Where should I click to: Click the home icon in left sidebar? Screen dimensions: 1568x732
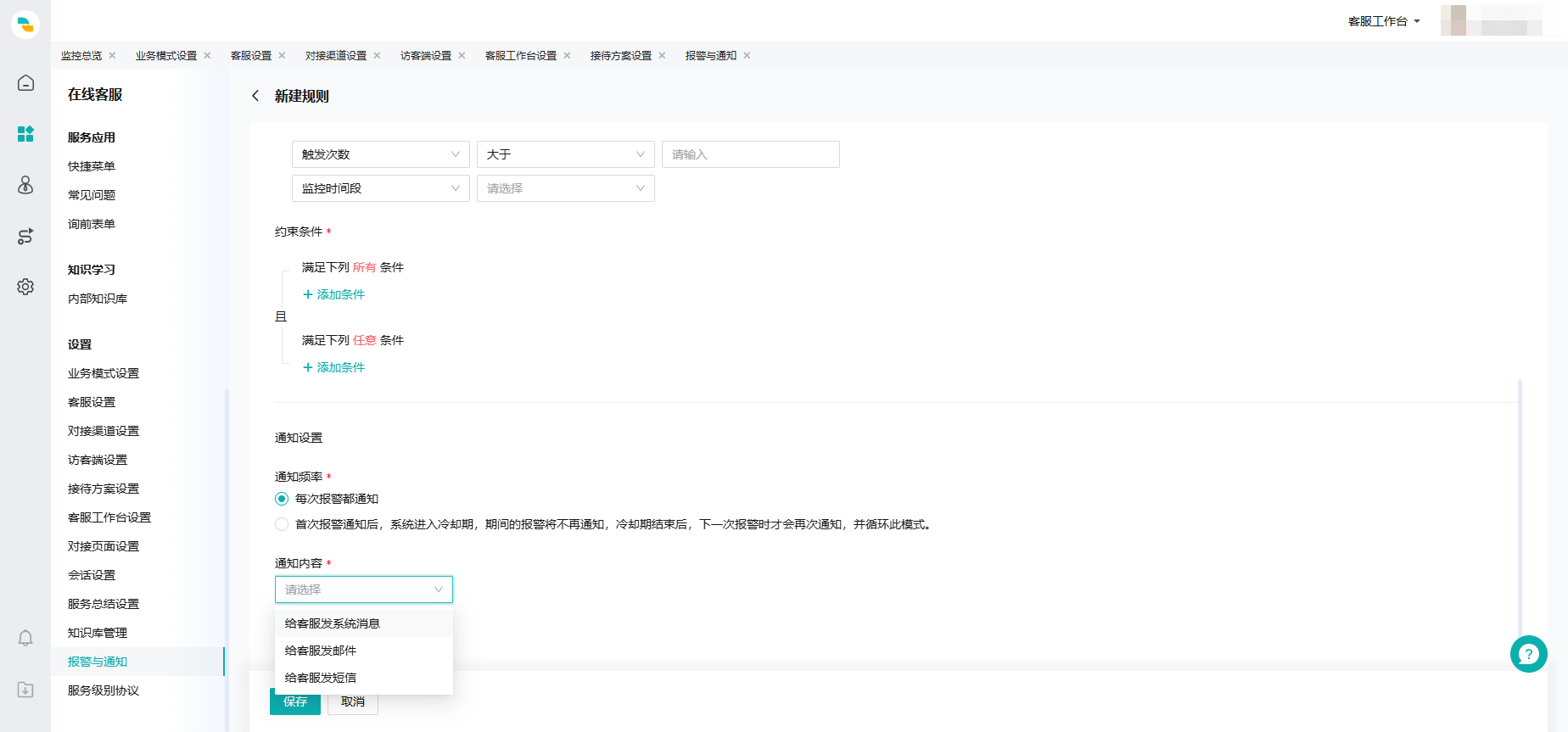25,83
